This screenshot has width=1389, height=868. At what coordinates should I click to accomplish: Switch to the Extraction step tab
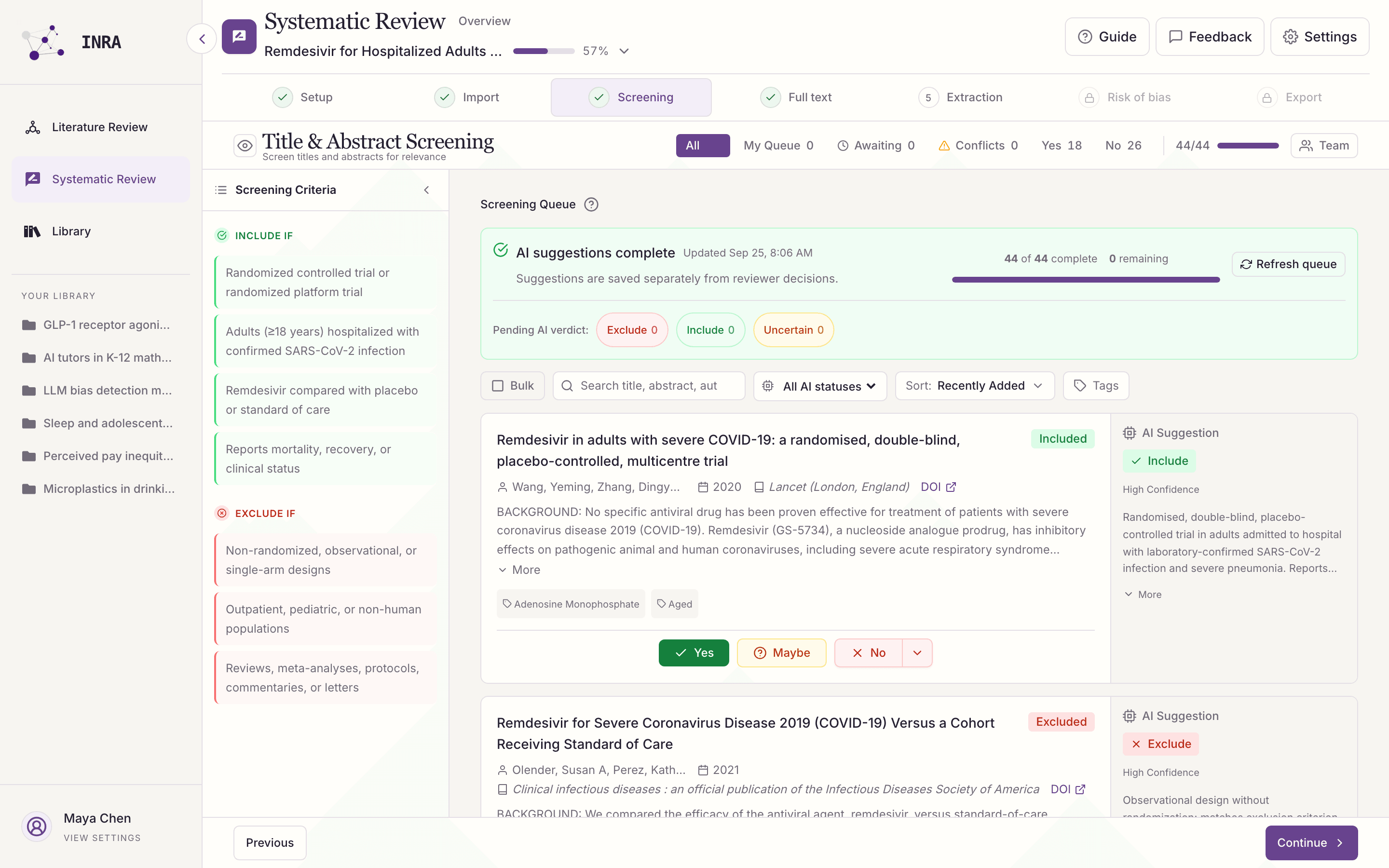coord(960,97)
